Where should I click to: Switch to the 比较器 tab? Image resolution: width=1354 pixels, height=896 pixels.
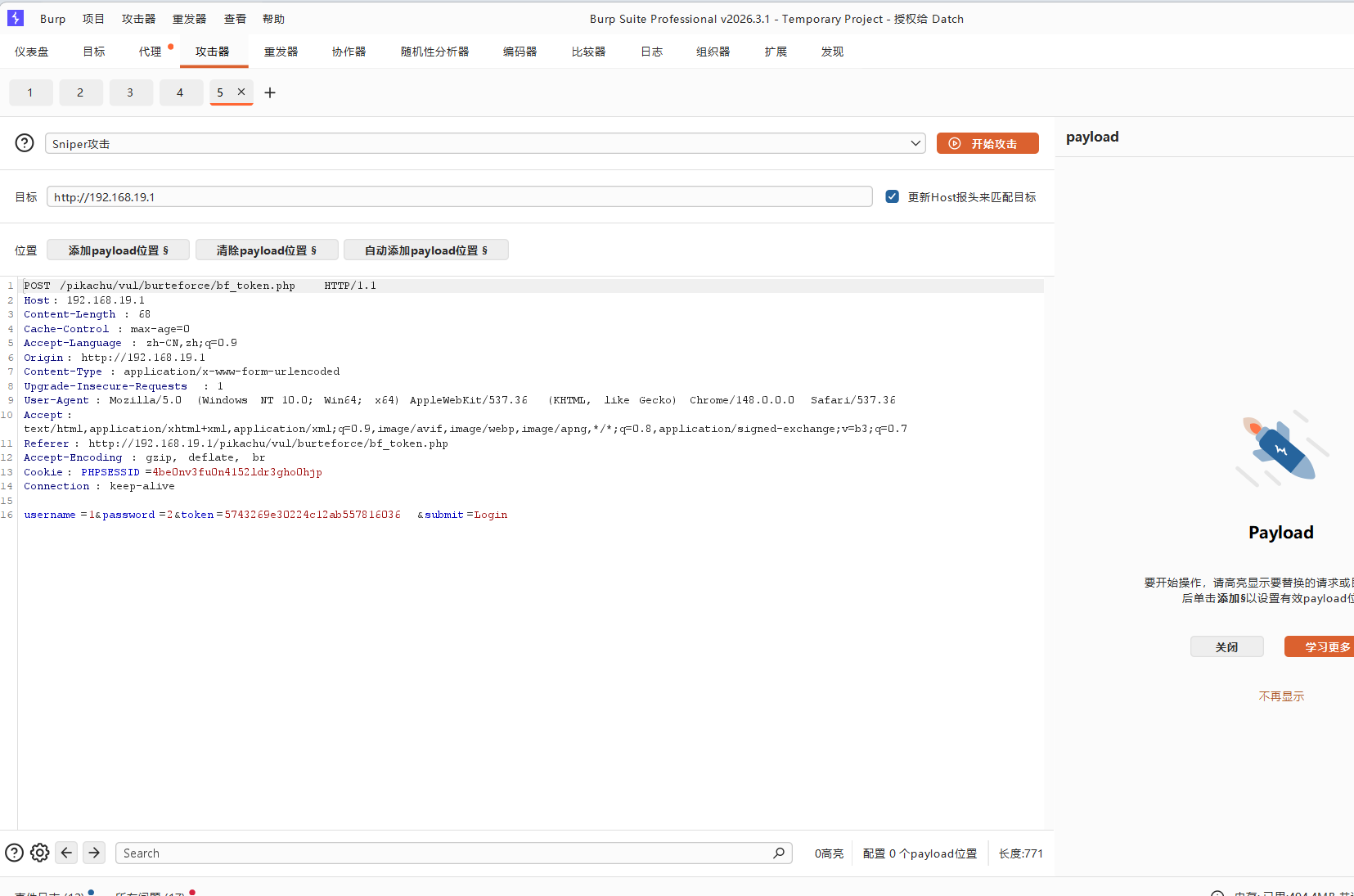click(588, 52)
